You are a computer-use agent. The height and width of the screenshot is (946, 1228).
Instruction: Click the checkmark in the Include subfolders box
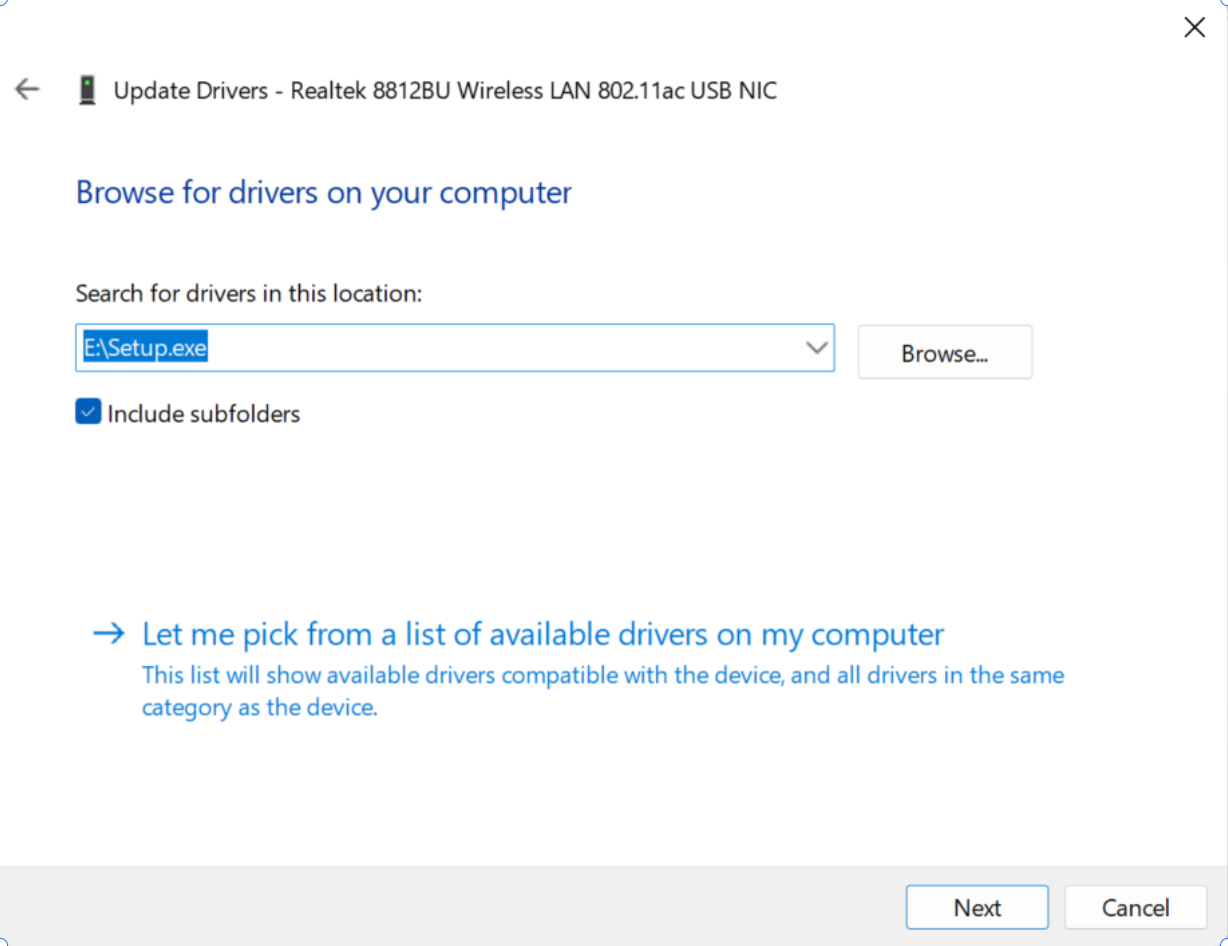click(x=88, y=412)
